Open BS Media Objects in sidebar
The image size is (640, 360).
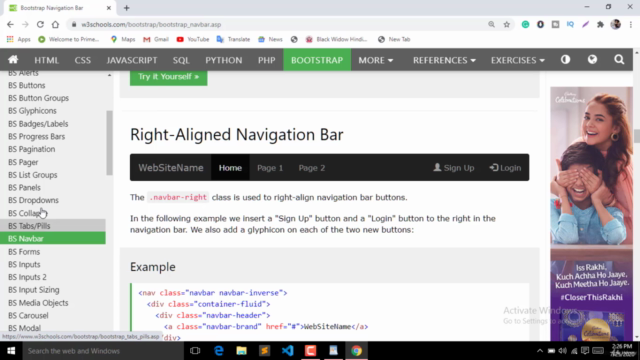(38, 303)
